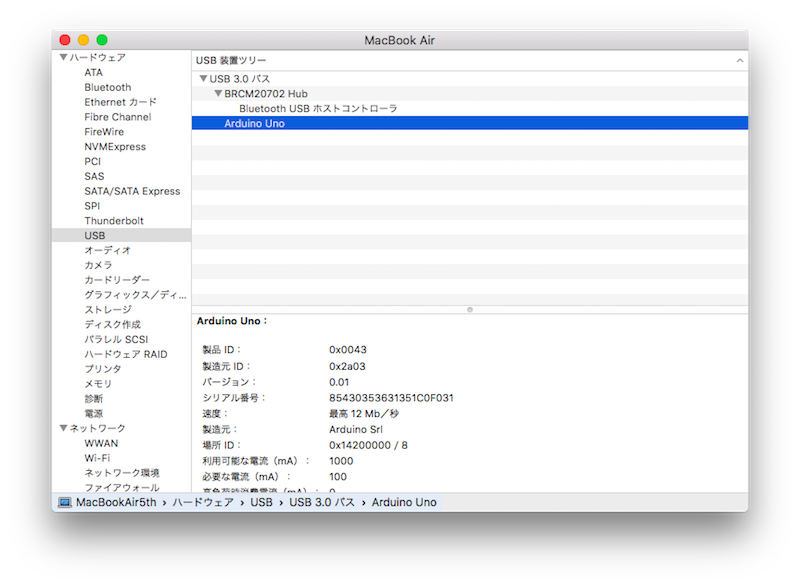Open Thunderbolt section
The width and height of the screenshot is (800, 586).
(114, 220)
